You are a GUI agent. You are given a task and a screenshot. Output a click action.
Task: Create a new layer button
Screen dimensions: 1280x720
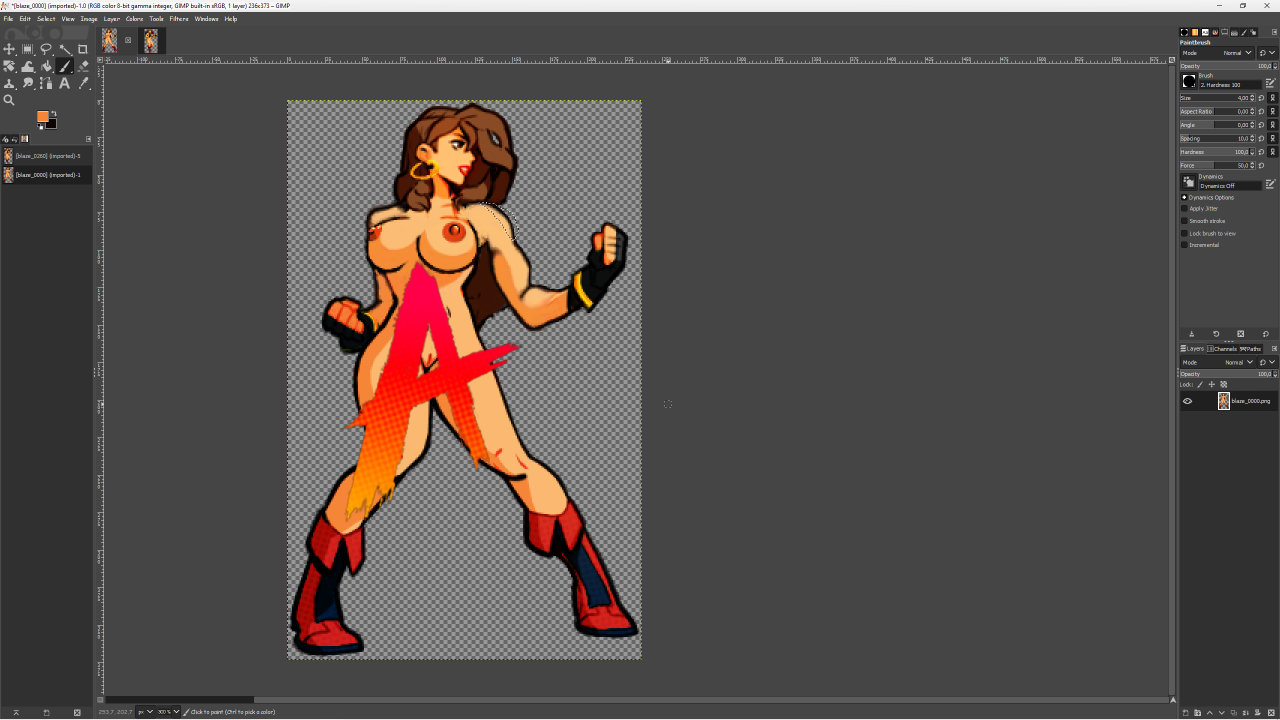pos(1186,713)
